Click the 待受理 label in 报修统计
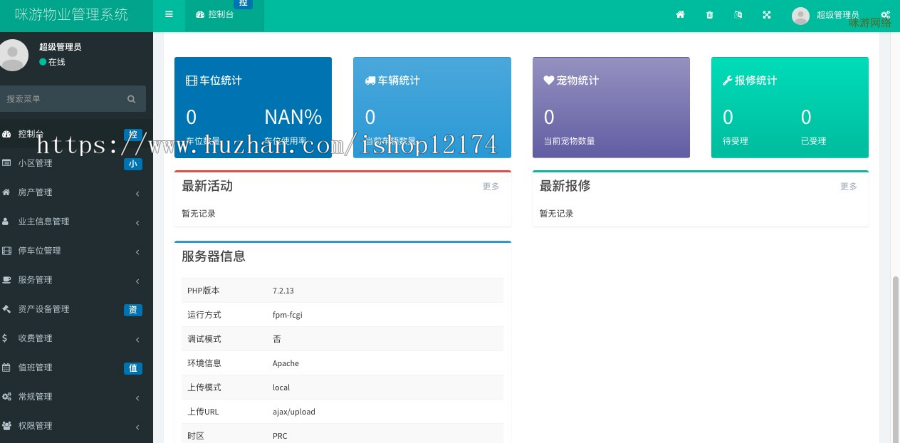The image size is (900, 443). pyautogui.click(x=735, y=141)
